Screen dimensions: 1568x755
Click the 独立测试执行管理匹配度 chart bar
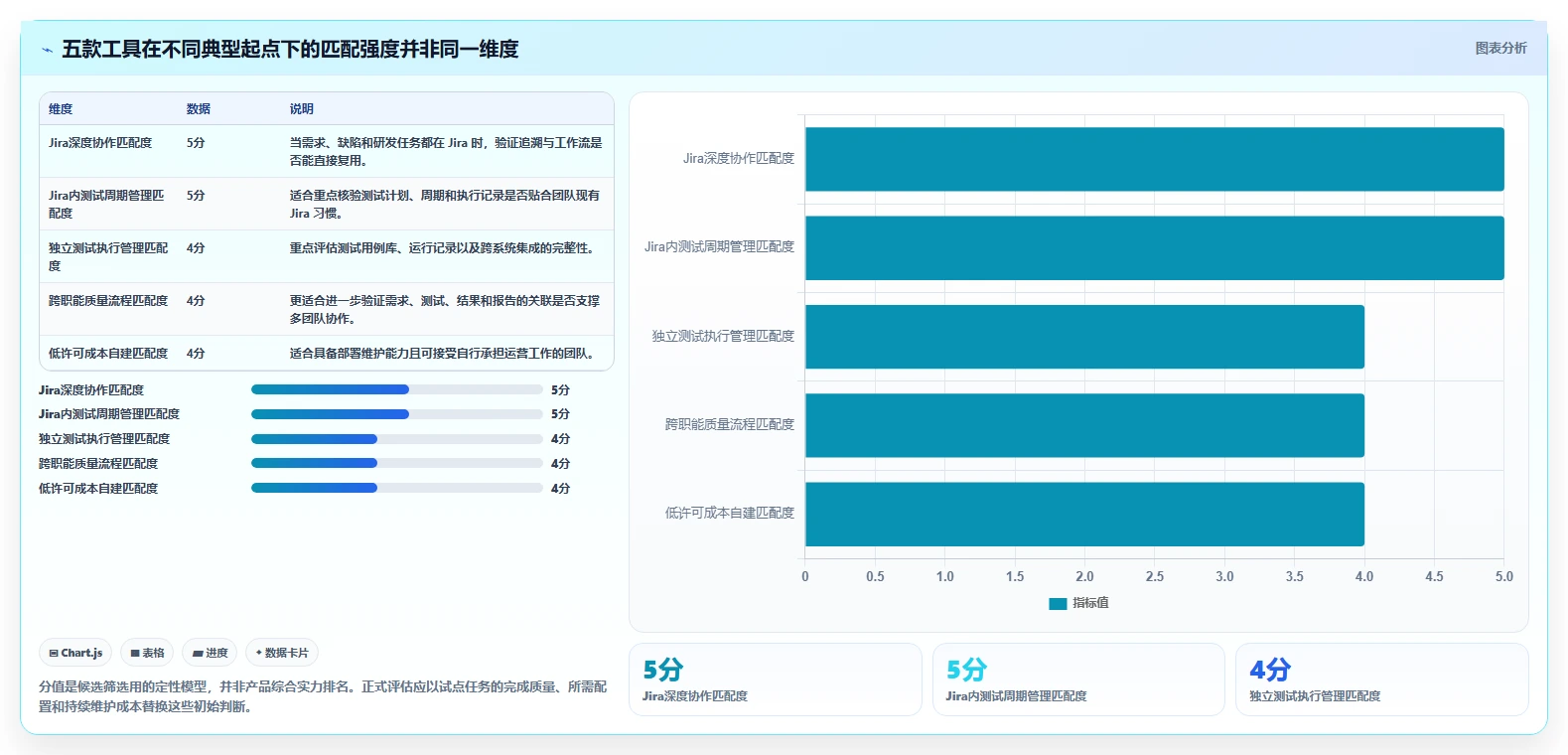(x=1084, y=337)
